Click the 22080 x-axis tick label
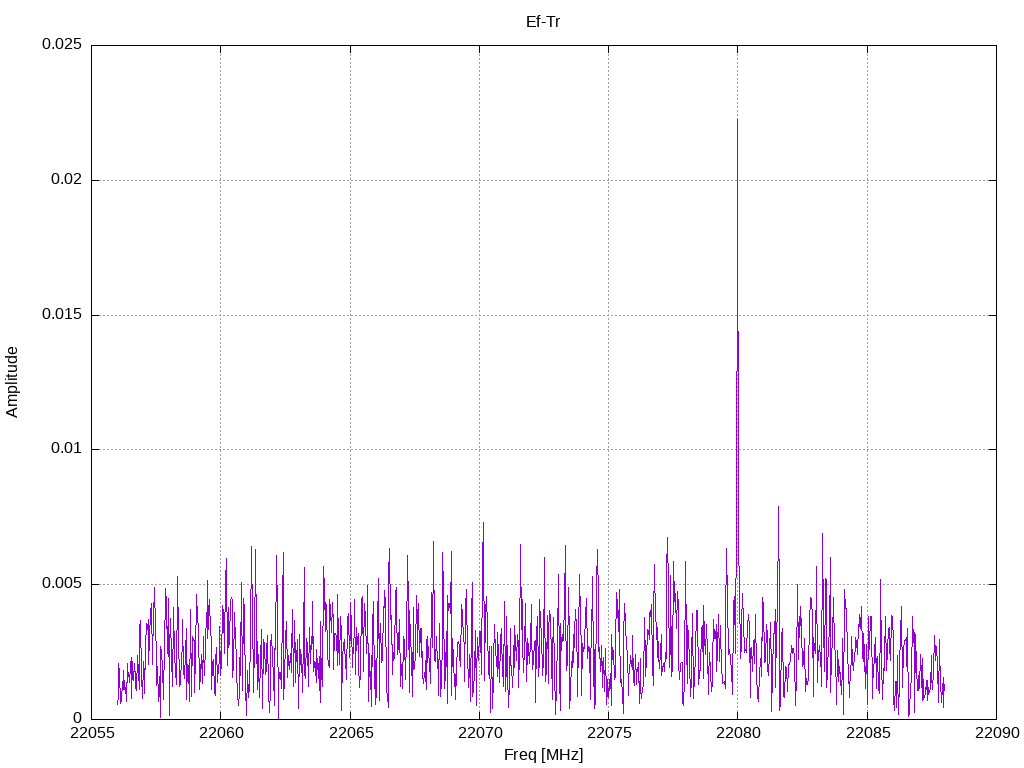Viewport: 1024px width, 768px height. 737,734
